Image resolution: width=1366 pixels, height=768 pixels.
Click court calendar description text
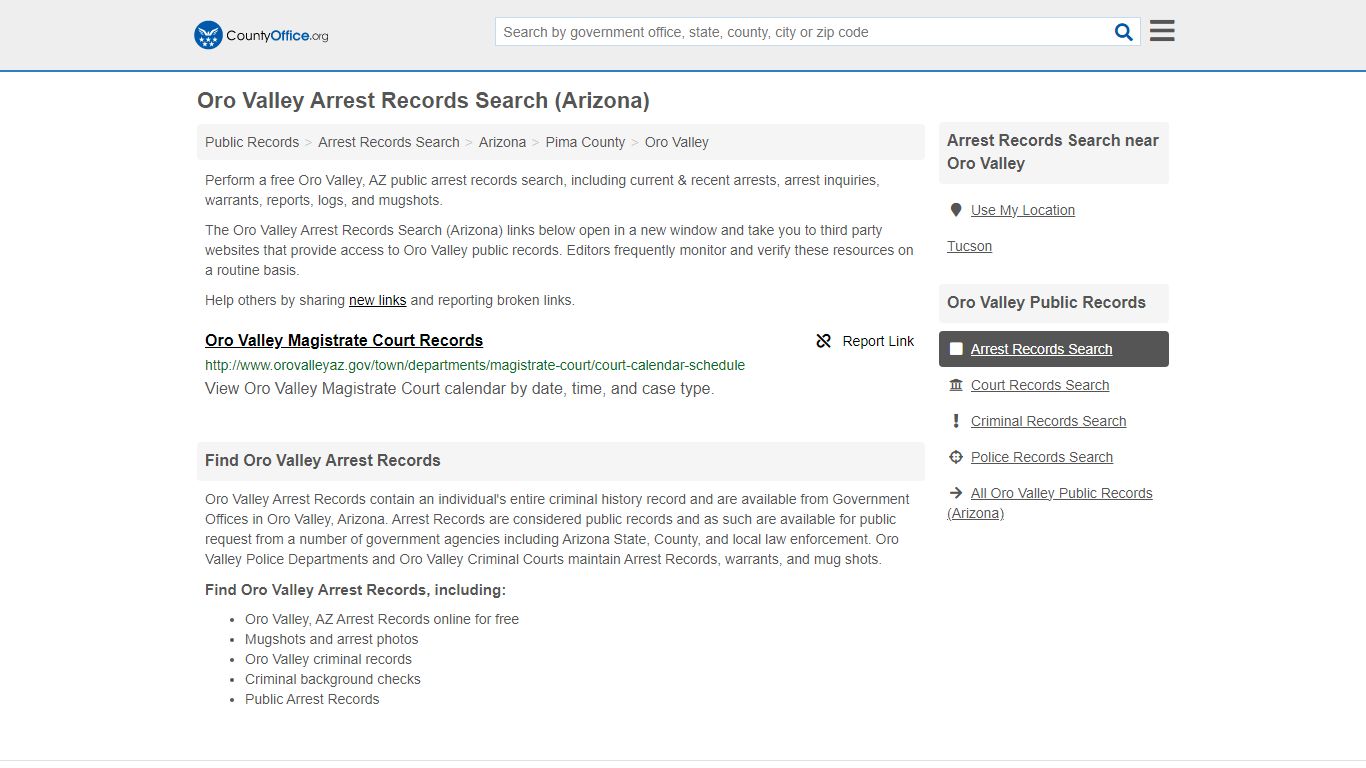coord(460,389)
